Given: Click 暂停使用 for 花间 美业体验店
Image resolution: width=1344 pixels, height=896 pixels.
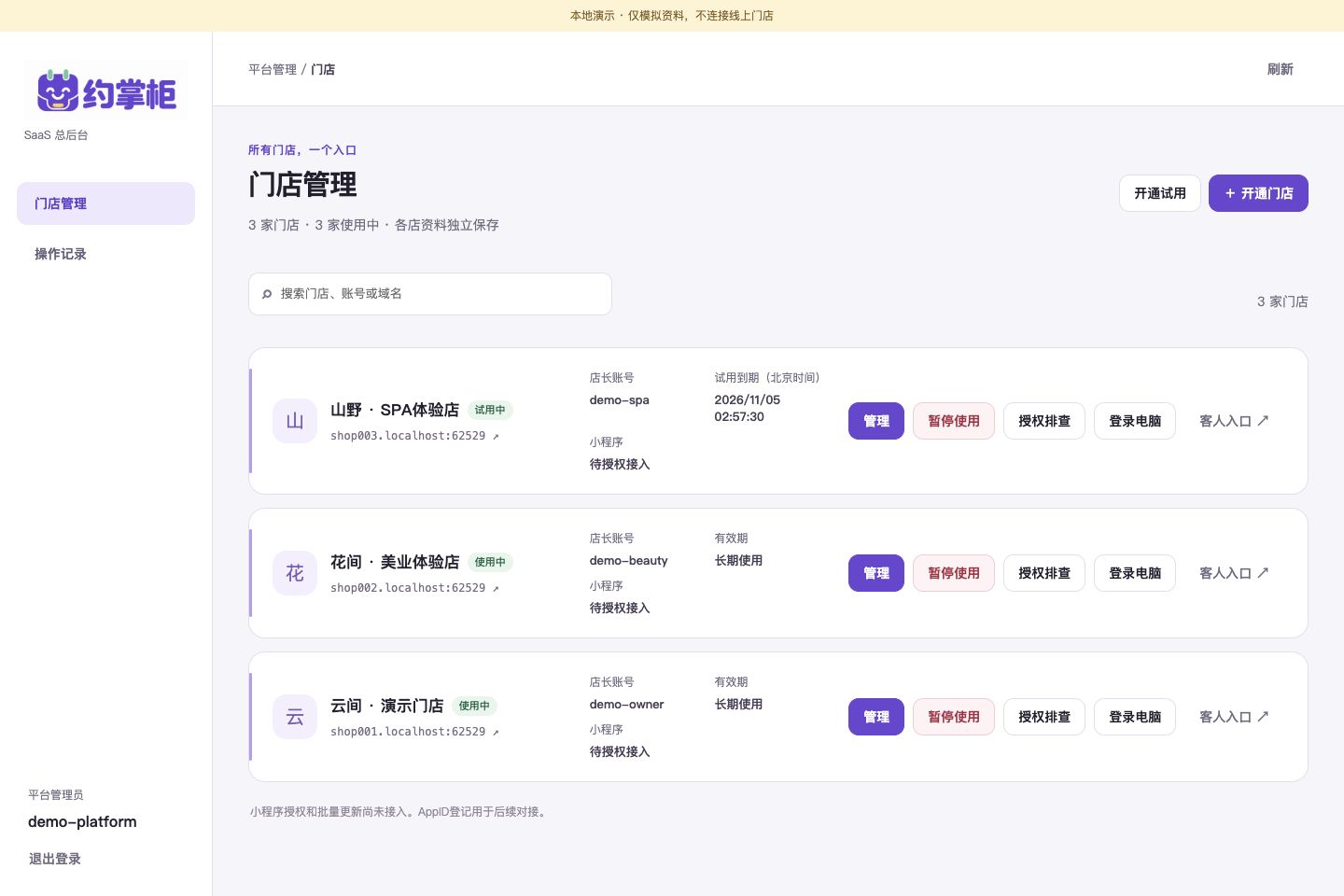Looking at the screenshot, I should [x=954, y=573].
